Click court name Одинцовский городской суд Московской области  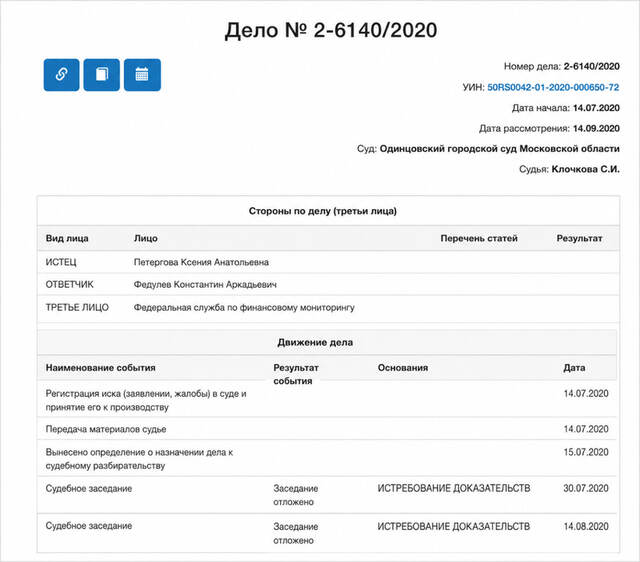(499, 149)
